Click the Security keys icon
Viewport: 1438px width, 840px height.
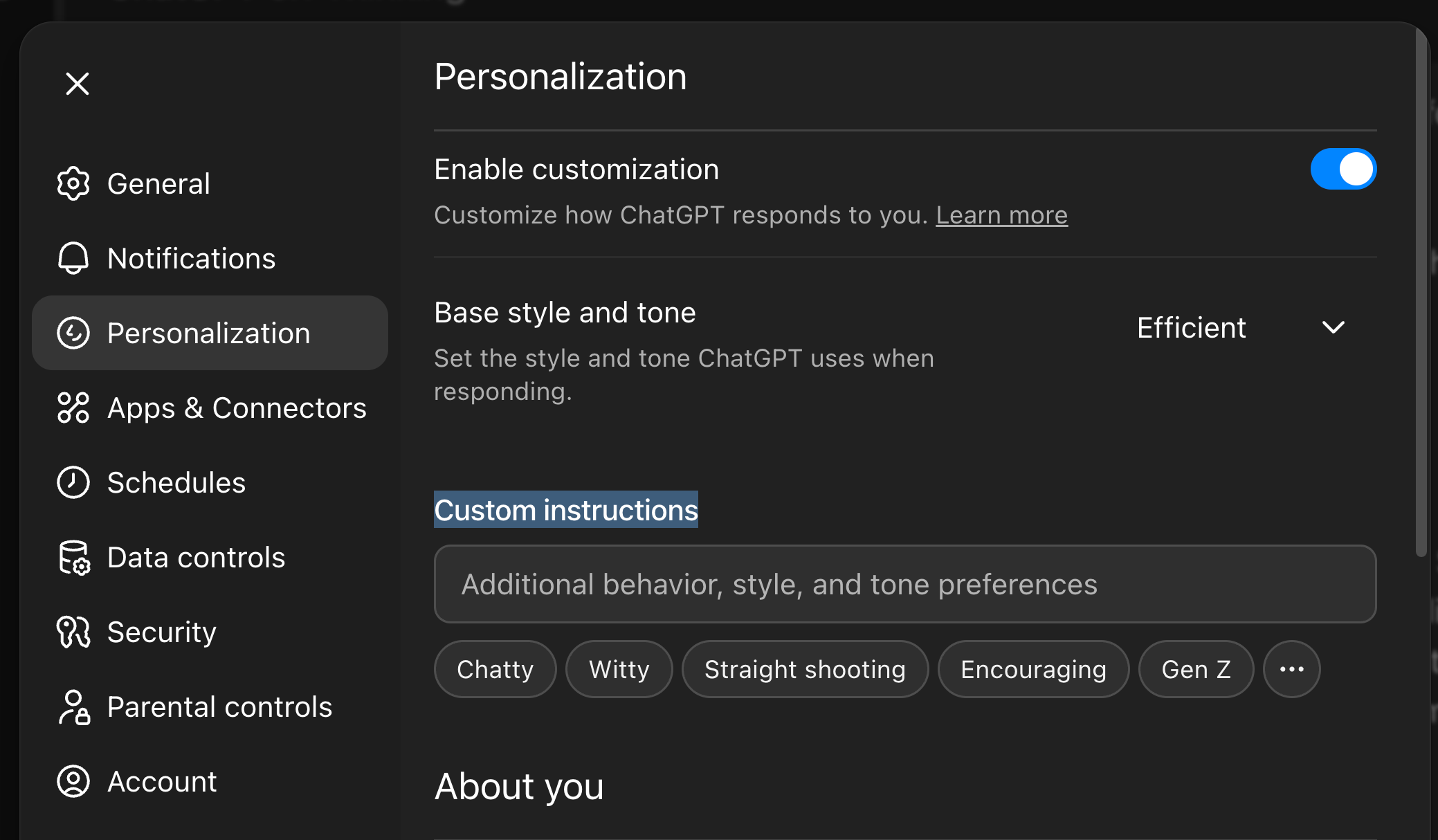pos(73,632)
